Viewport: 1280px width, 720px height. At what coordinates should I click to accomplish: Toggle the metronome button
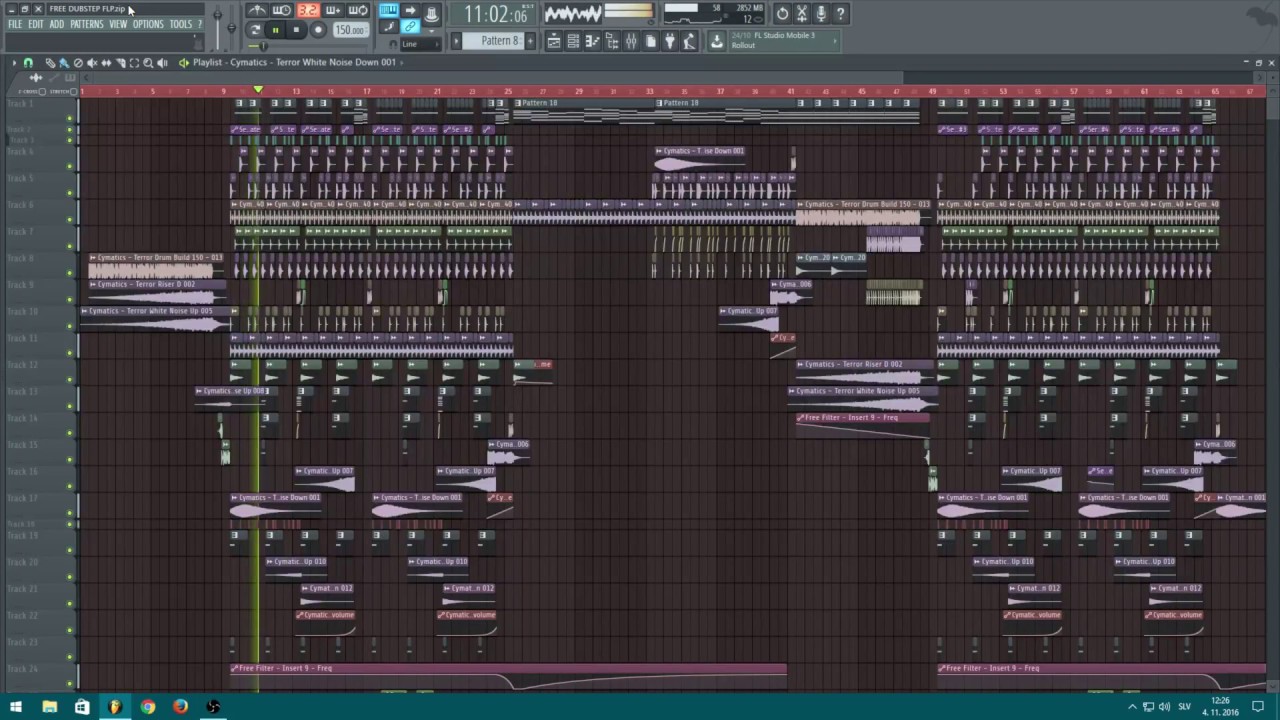click(x=258, y=11)
